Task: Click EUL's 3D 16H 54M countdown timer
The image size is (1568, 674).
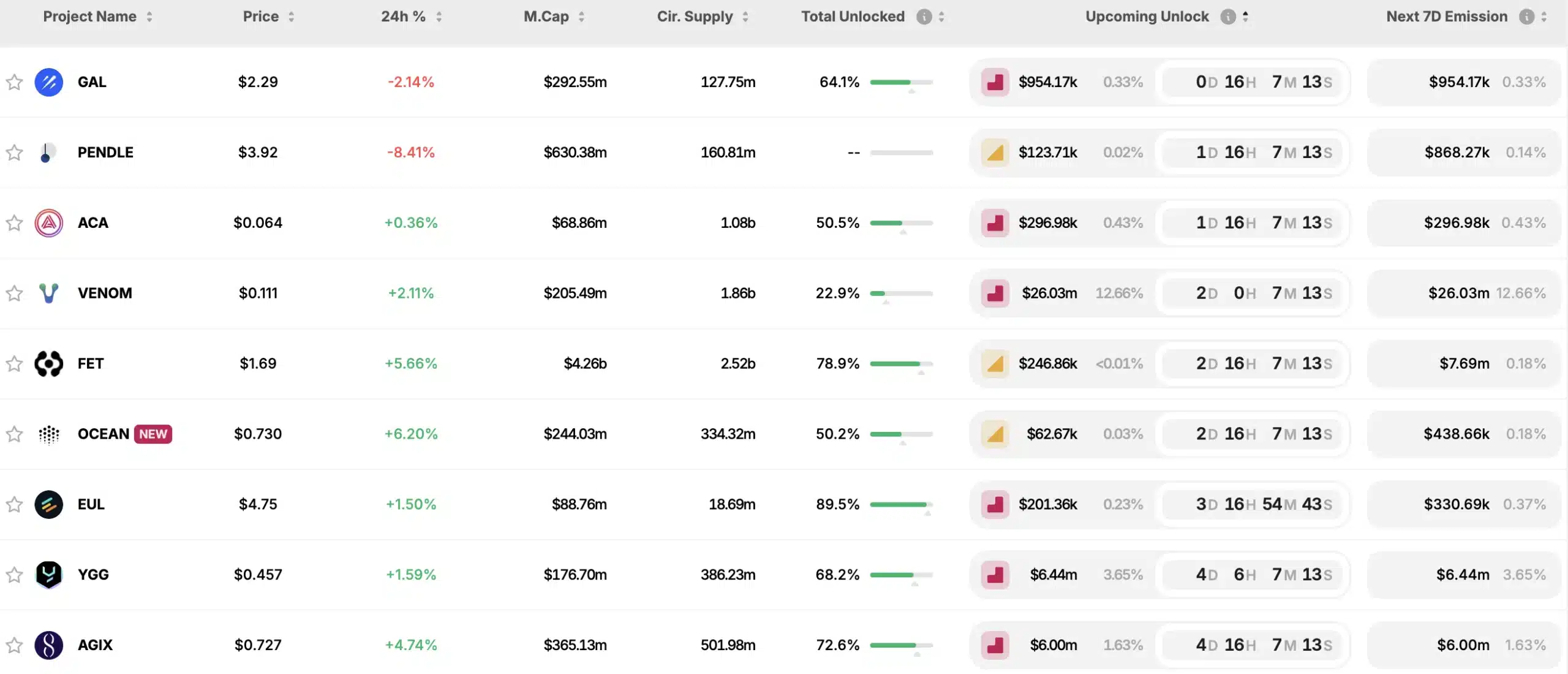Action: 1253,505
